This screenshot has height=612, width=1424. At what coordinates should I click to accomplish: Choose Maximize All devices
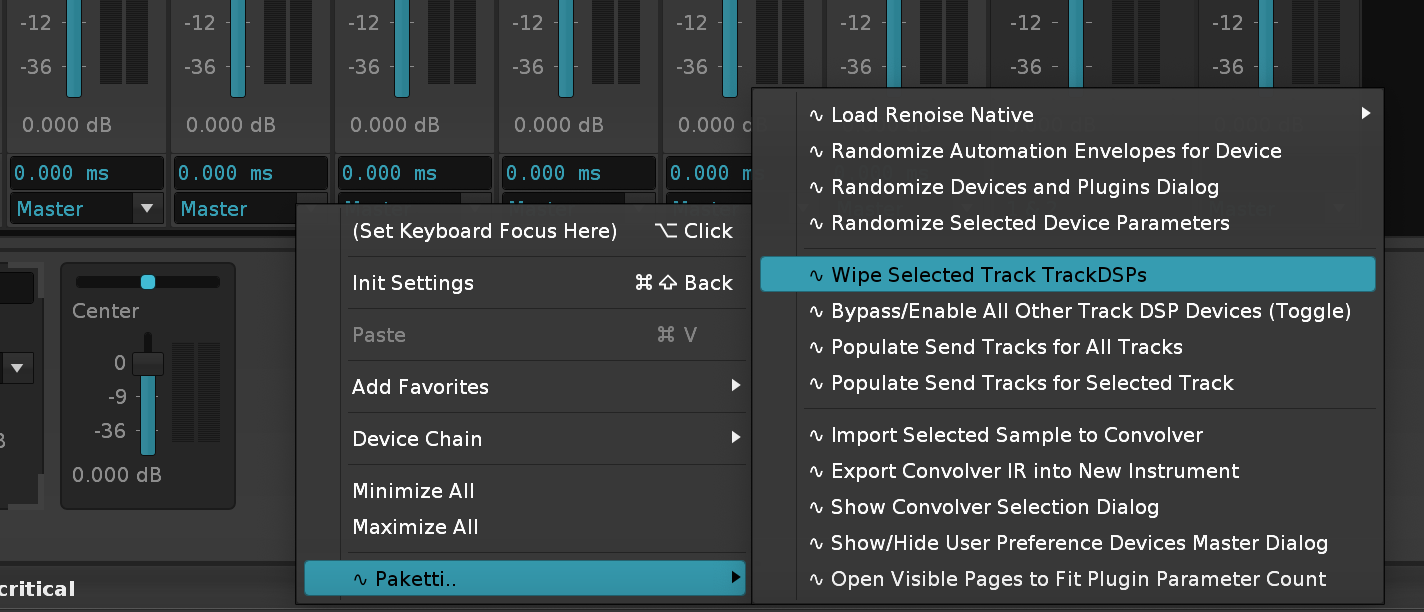[415, 527]
